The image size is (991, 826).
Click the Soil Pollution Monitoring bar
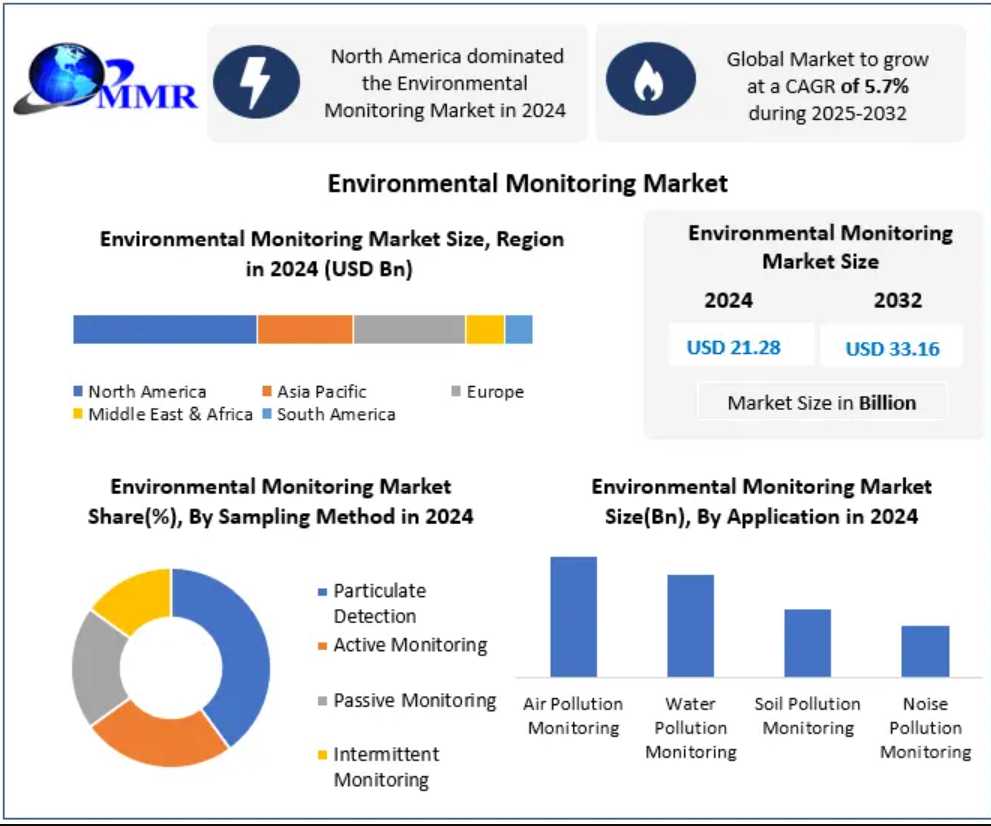(x=807, y=643)
